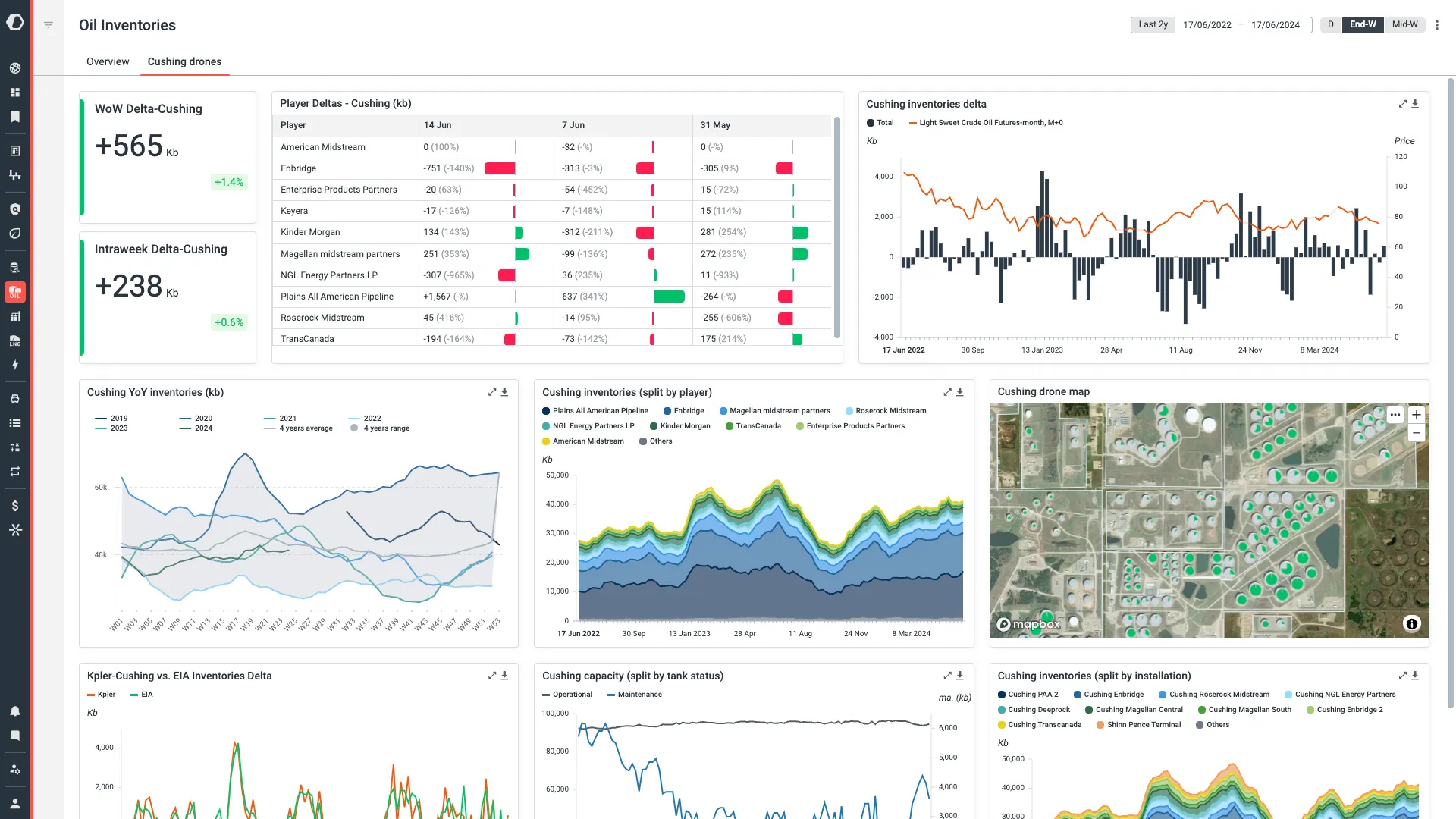The image size is (1456, 819).
Task: Select the Mid-W granularity option
Action: coord(1405,25)
